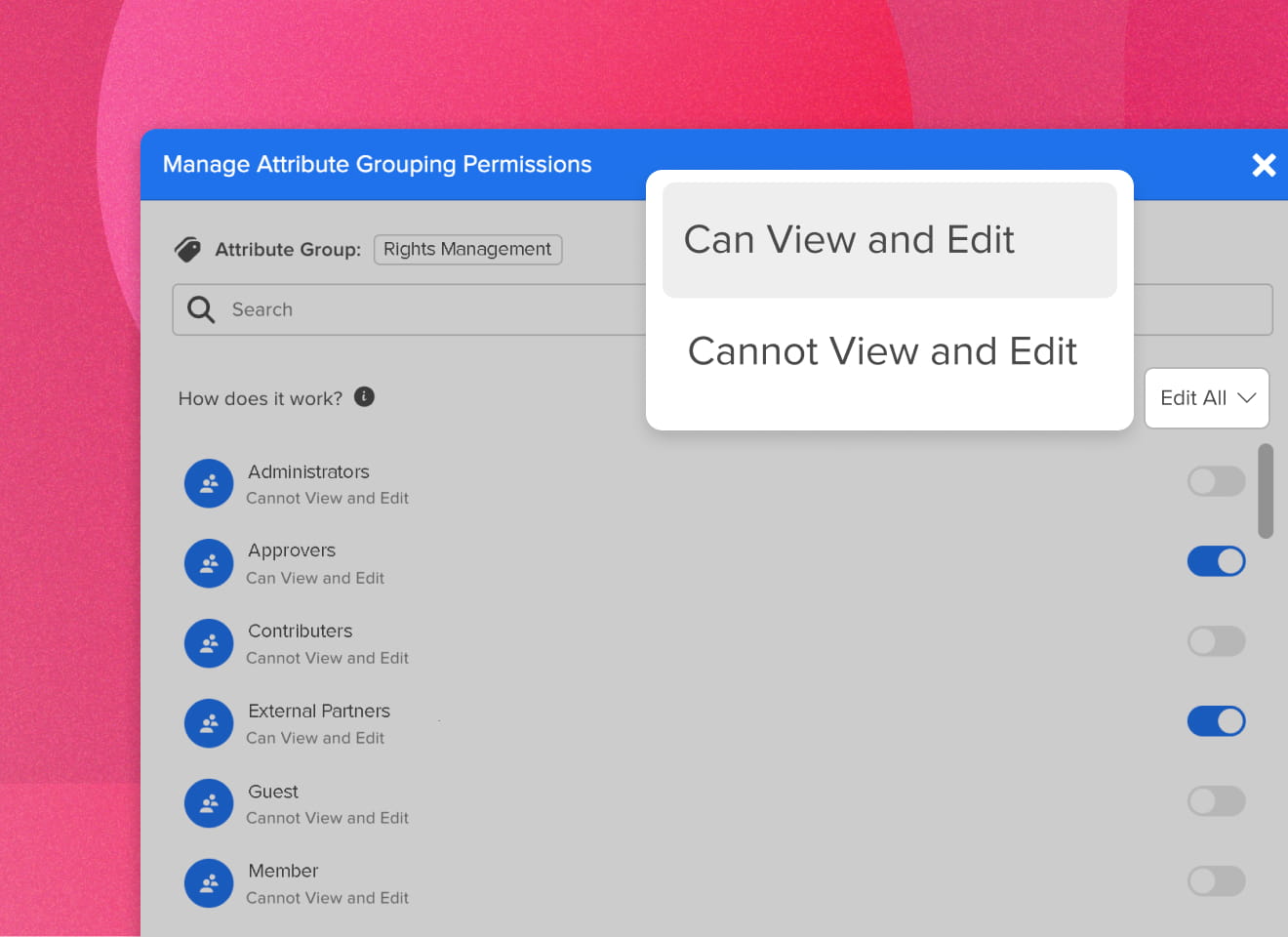The image size is (1288, 937).
Task: Click the magnifying glass search icon
Action: tap(200, 308)
